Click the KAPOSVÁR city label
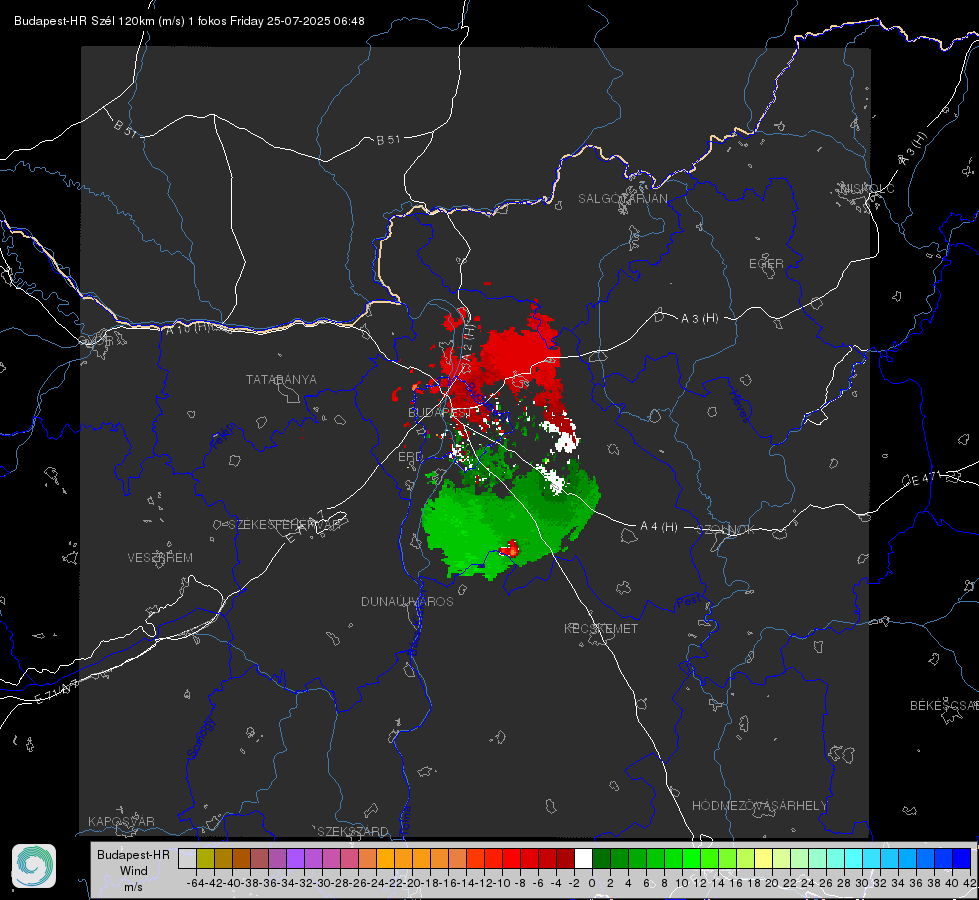 click(x=121, y=821)
